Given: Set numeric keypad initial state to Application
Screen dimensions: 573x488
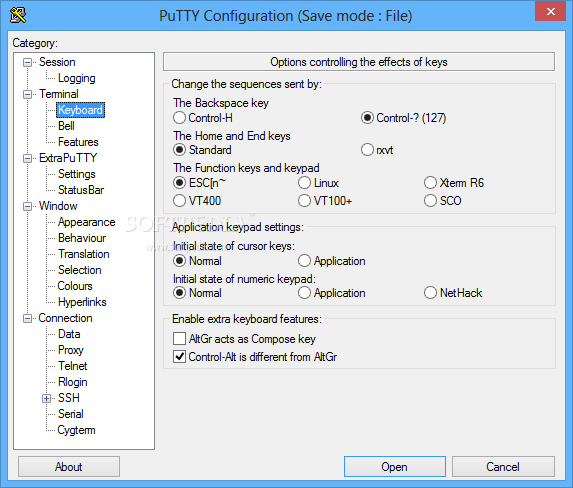Looking at the screenshot, I should point(332,293).
